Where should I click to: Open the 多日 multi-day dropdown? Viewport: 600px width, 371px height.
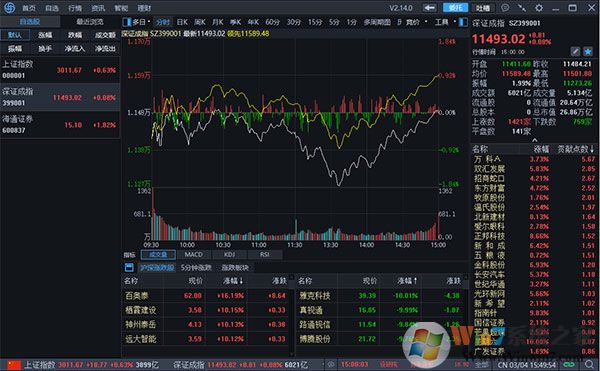point(142,22)
